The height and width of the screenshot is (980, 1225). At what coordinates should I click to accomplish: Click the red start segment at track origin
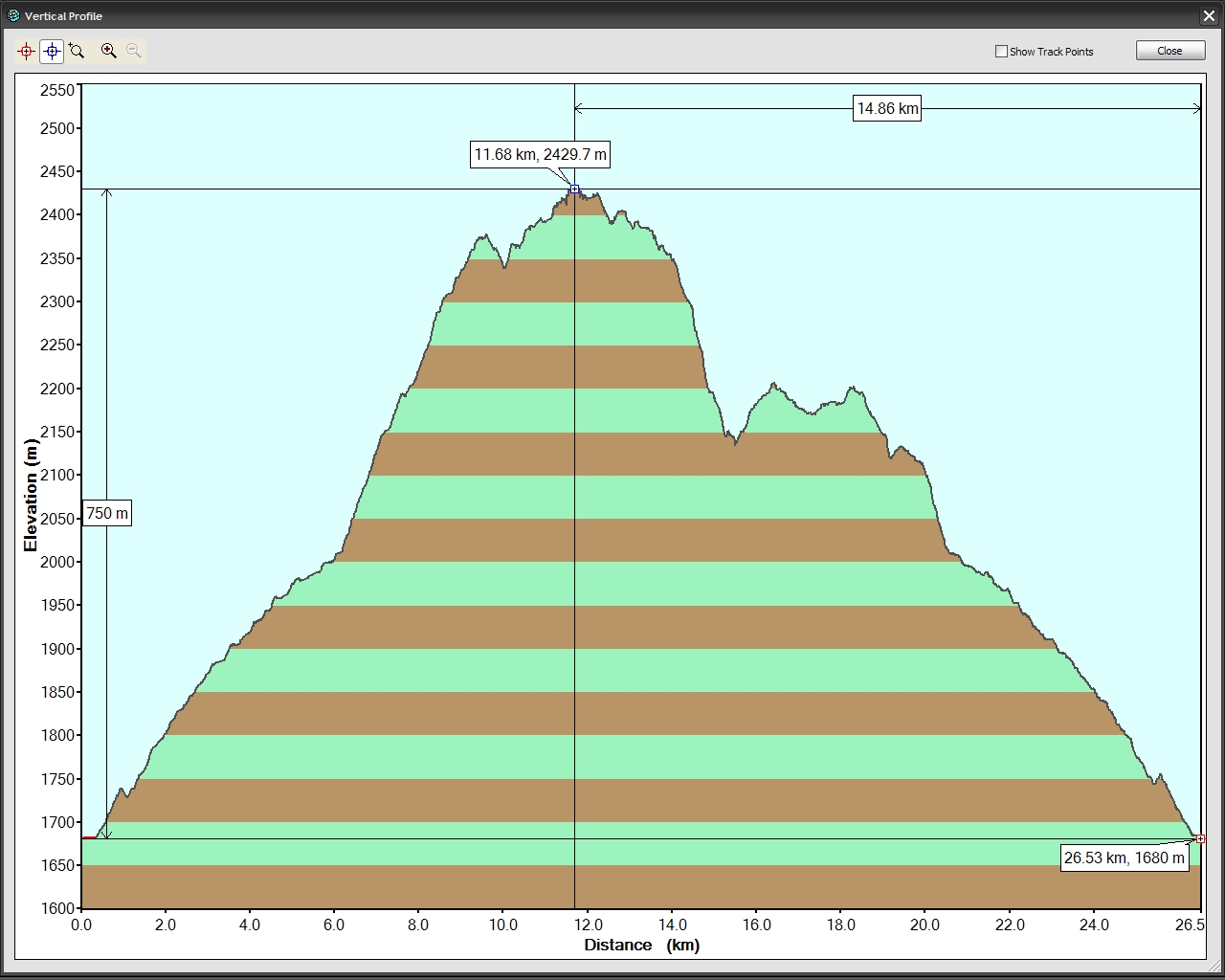pyautogui.click(x=89, y=837)
